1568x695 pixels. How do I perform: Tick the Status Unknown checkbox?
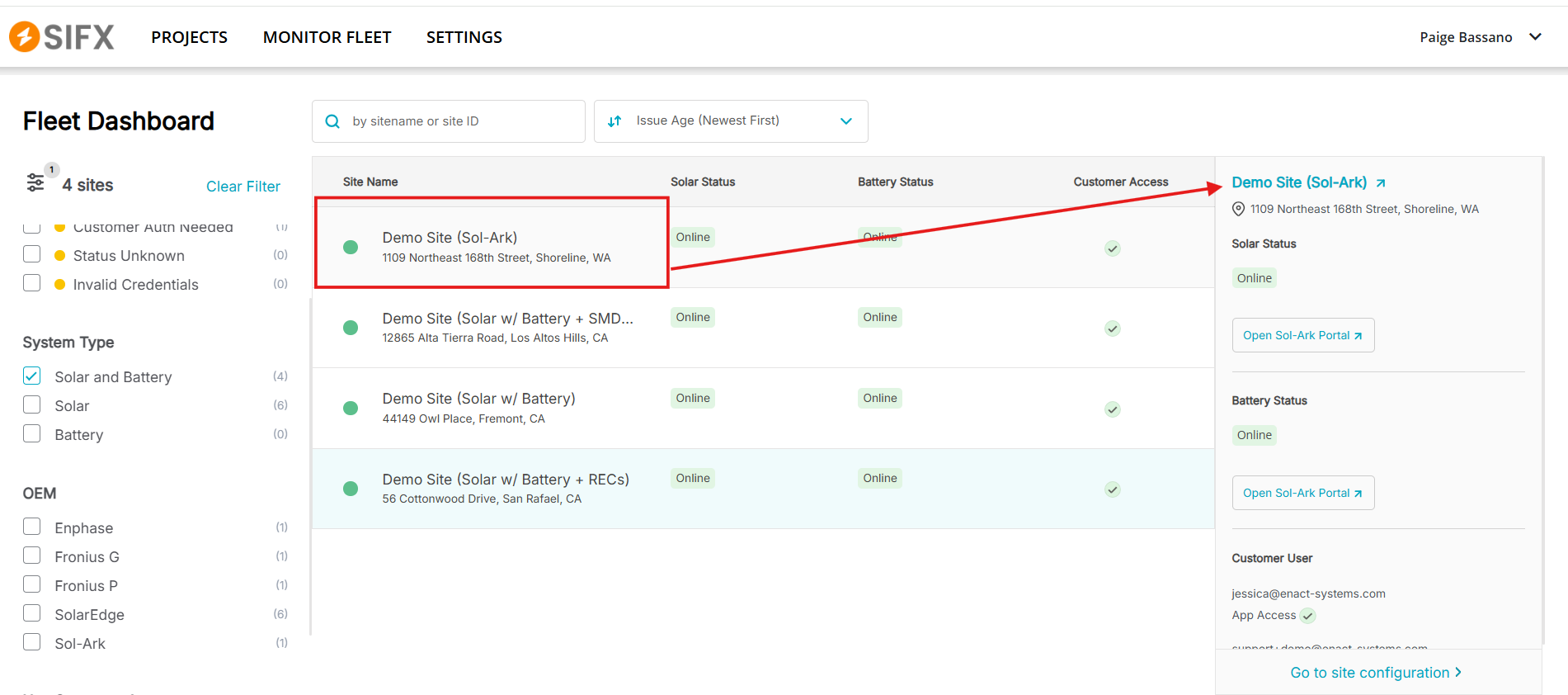pyautogui.click(x=32, y=254)
